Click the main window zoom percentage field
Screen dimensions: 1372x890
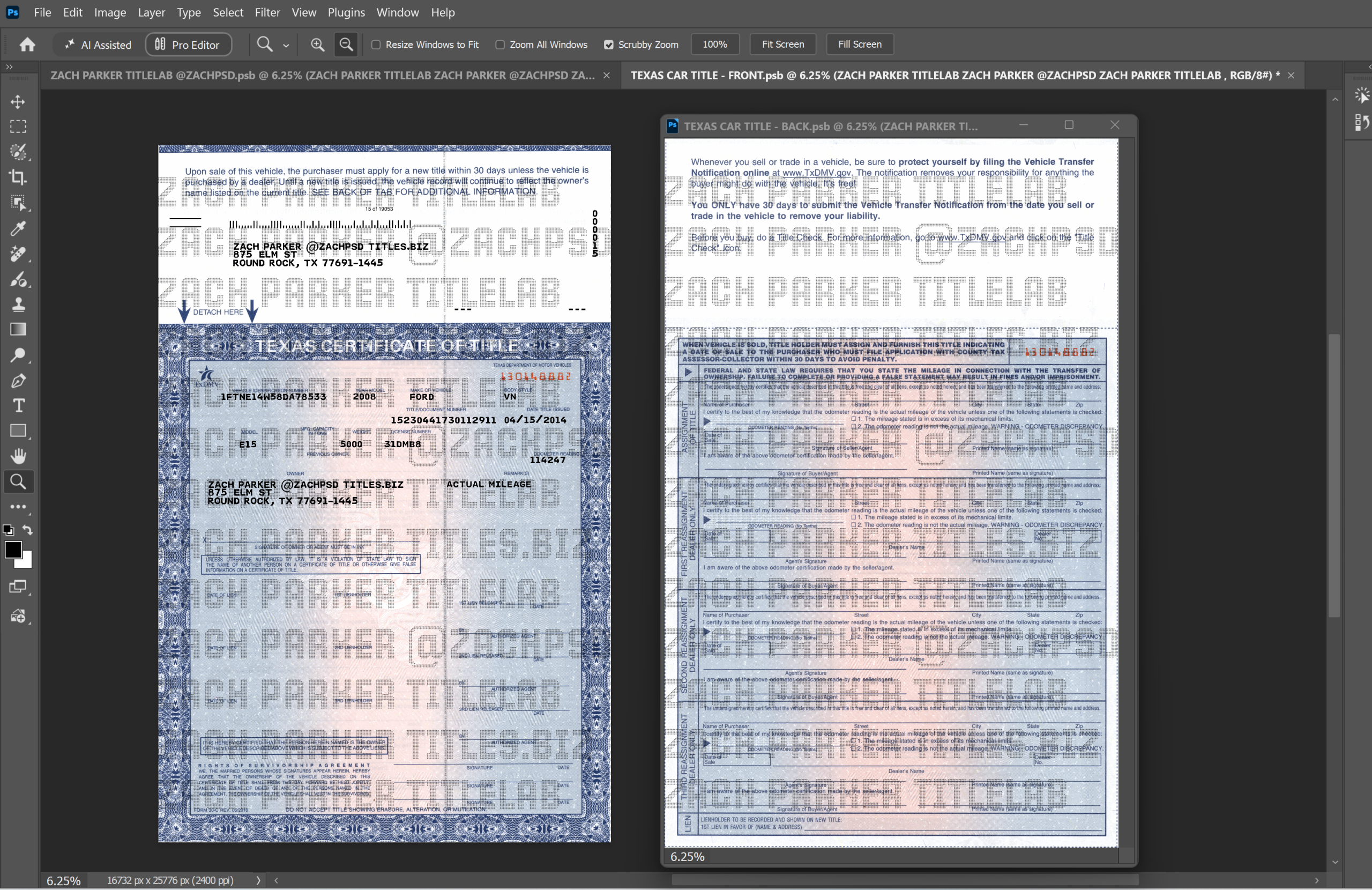[63, 880]
